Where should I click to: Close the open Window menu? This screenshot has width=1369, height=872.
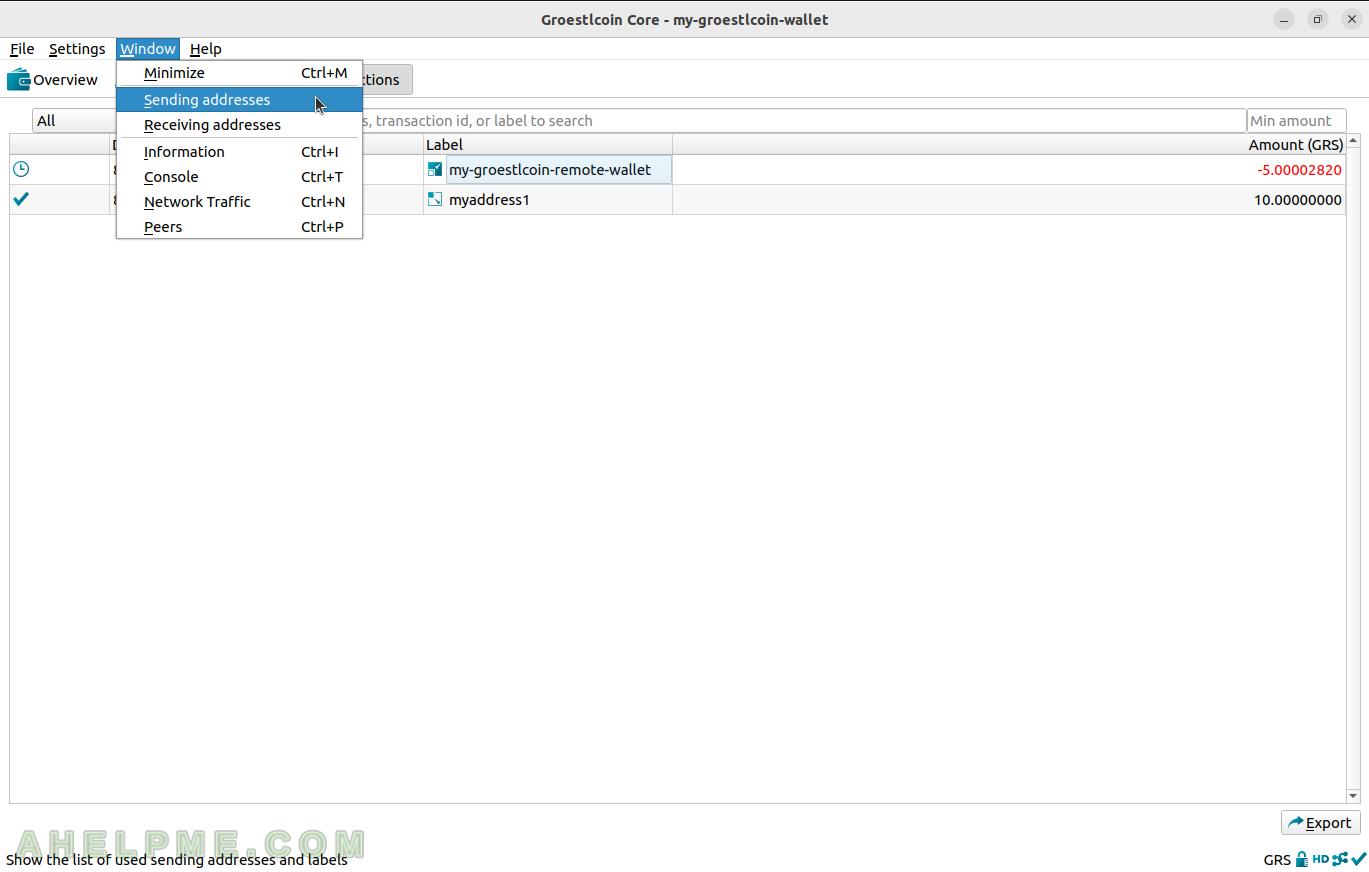(148, 49)
